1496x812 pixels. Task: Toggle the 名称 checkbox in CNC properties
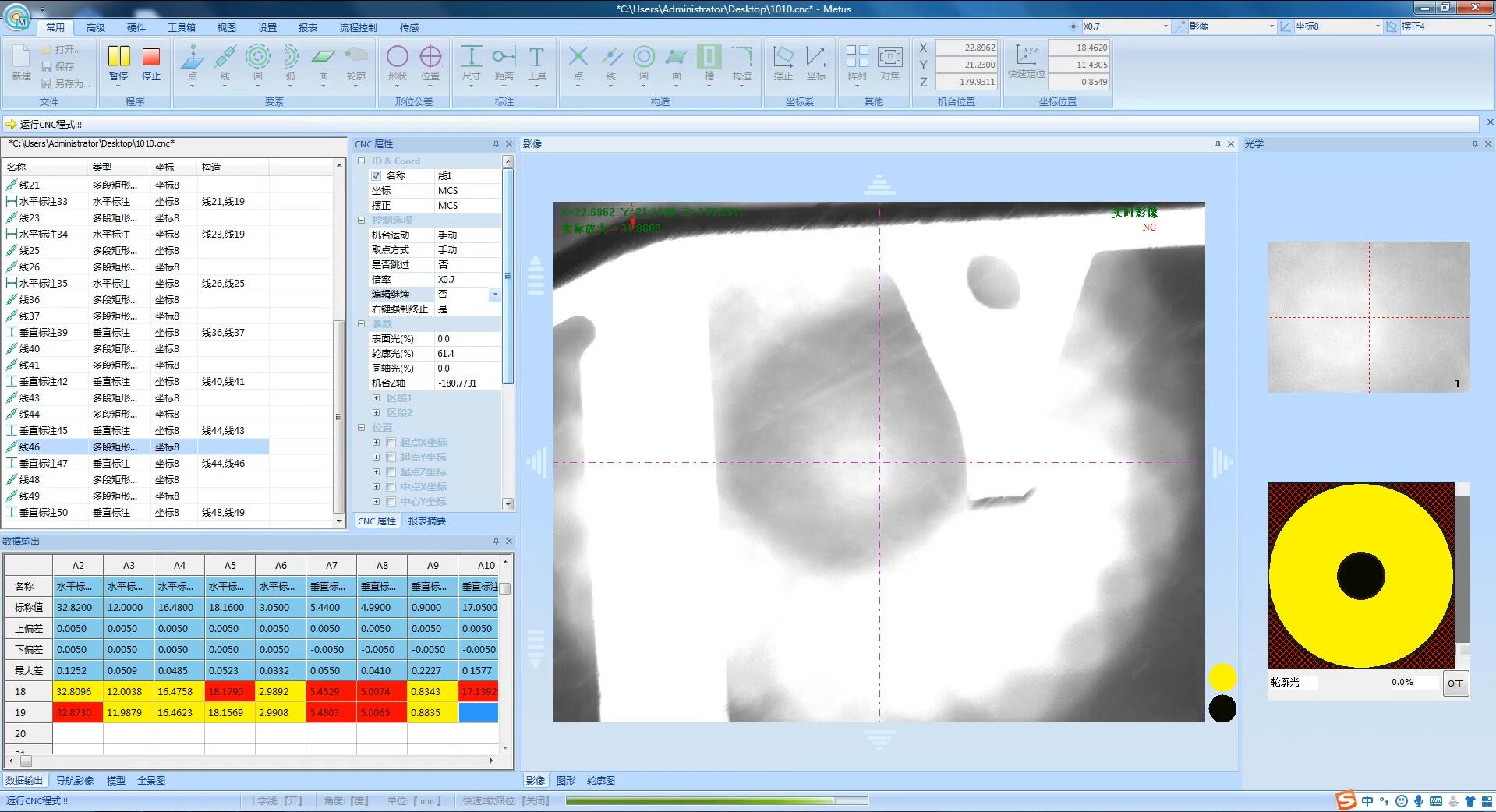[377, 176]
